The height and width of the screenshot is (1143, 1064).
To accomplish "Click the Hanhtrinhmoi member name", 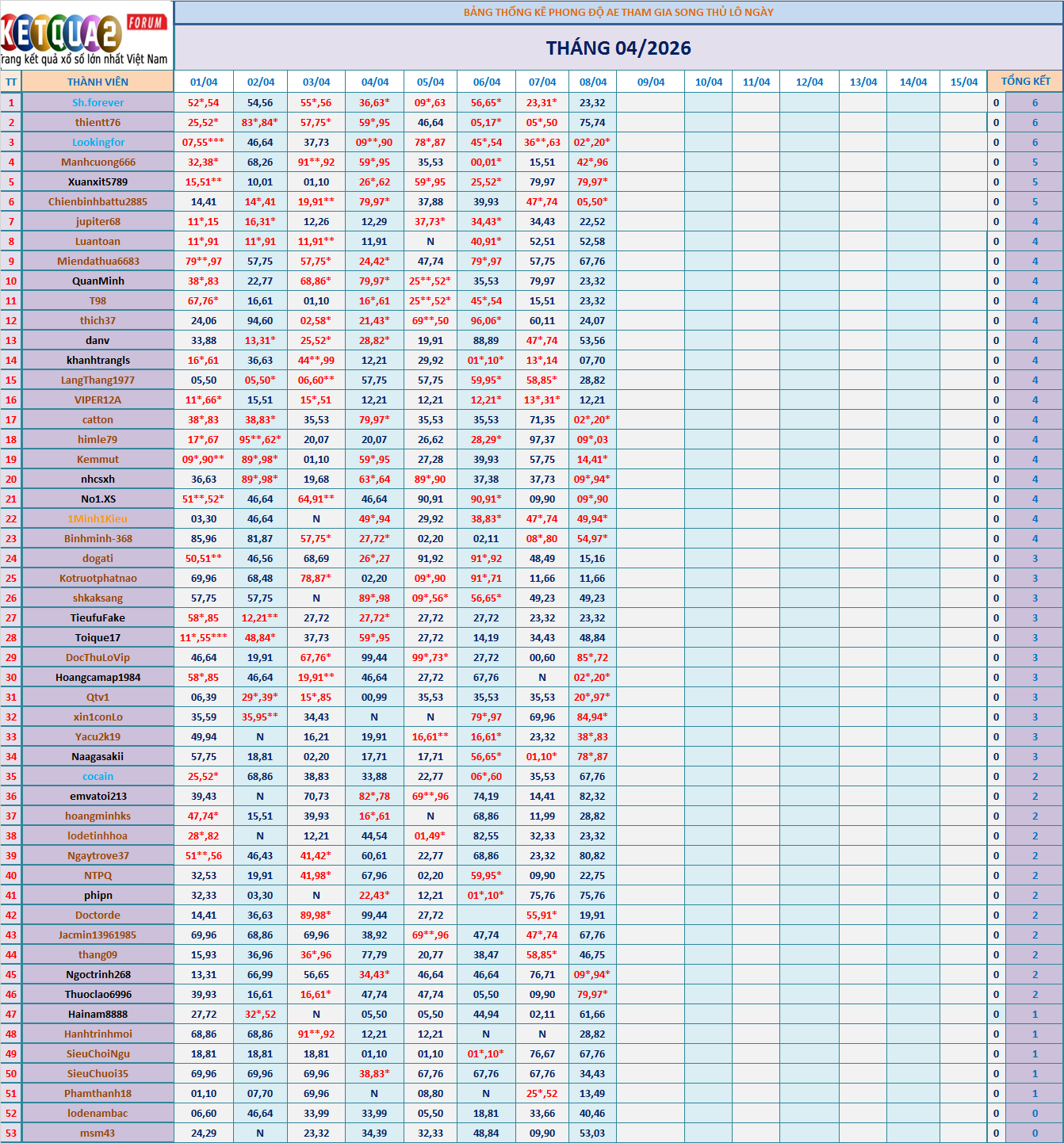I will (98, 1034).
